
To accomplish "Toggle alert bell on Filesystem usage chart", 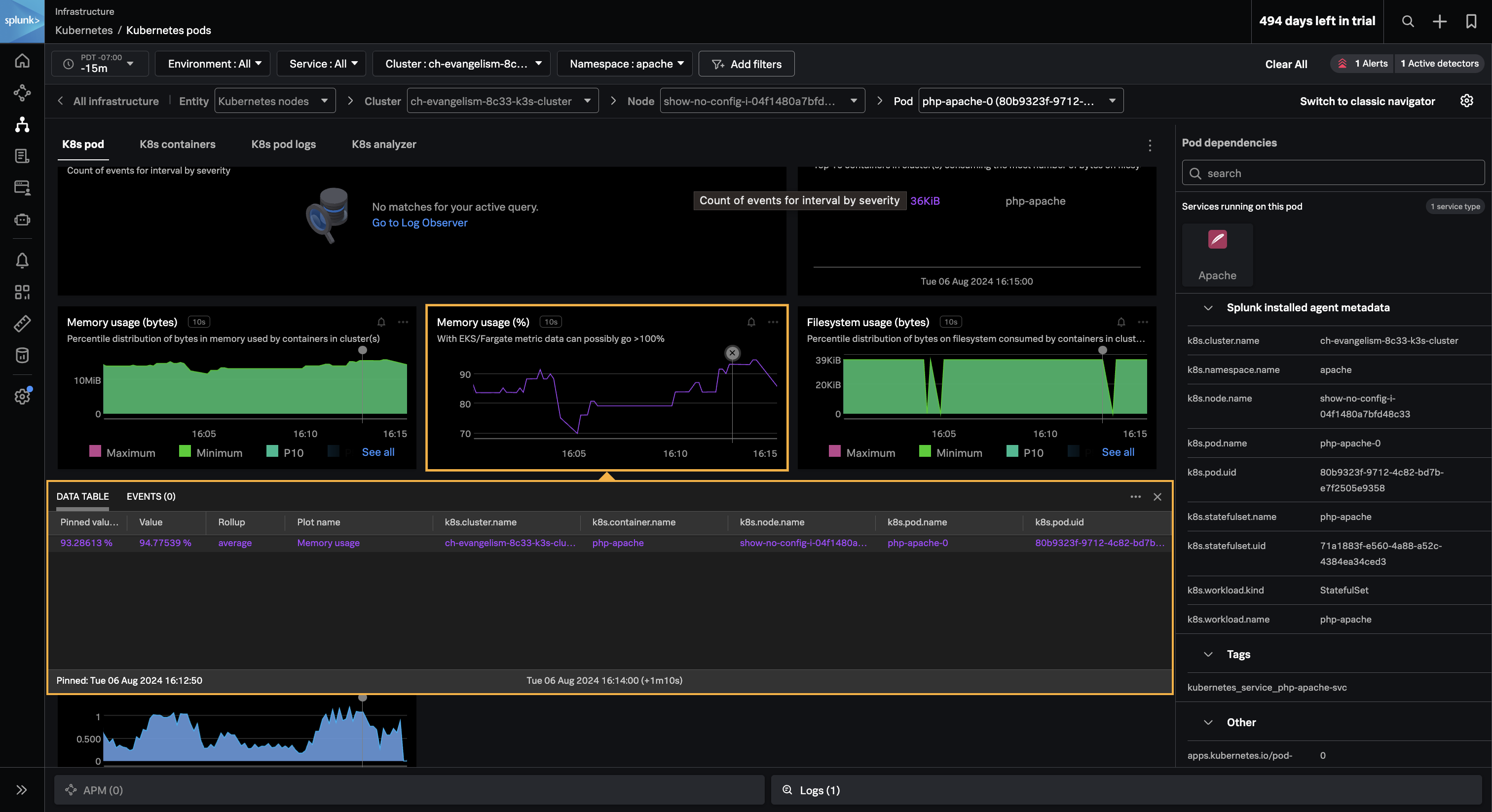I will click(x=1121, y=322).
